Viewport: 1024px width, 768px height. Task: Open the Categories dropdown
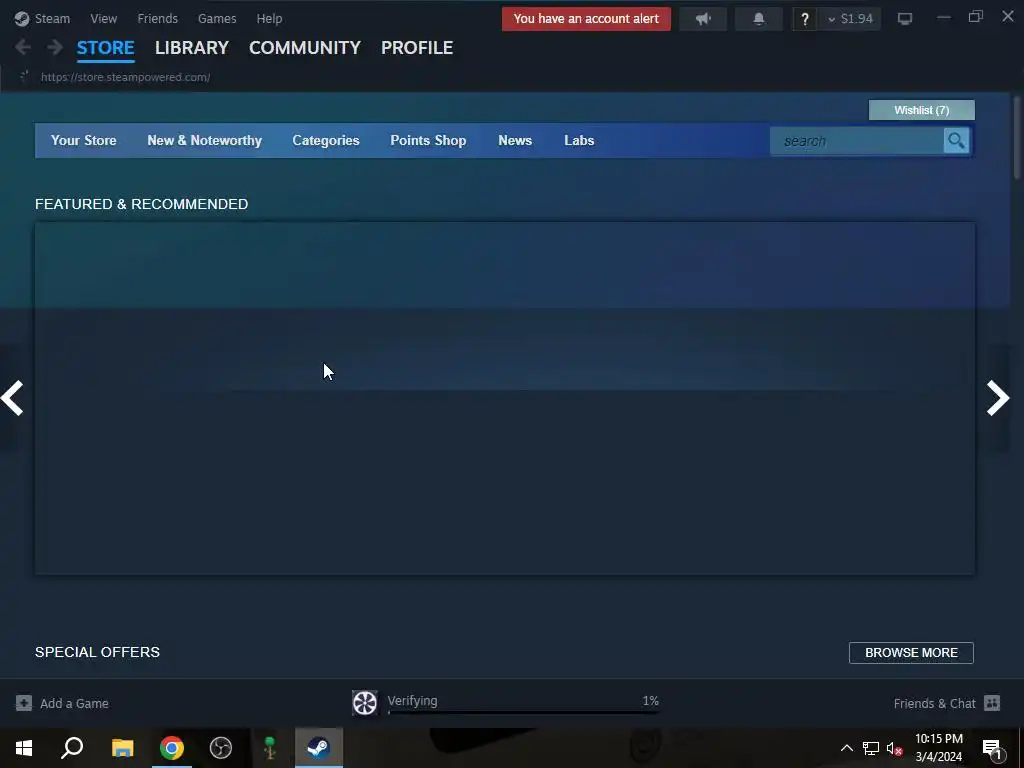(326, 140)
